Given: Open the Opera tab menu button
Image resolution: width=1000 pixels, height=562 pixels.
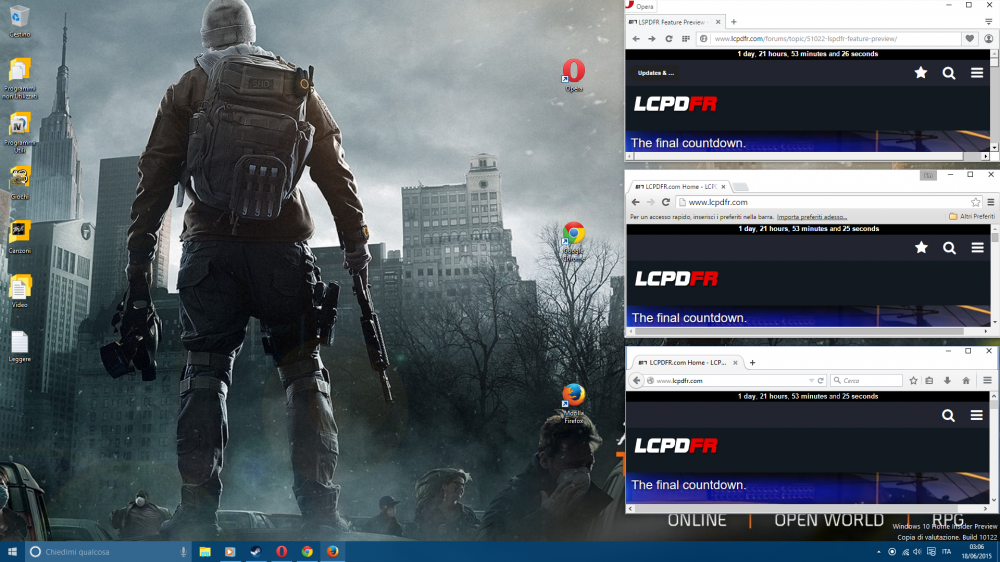Looking at the screenshot, I should tap(989, 22).
